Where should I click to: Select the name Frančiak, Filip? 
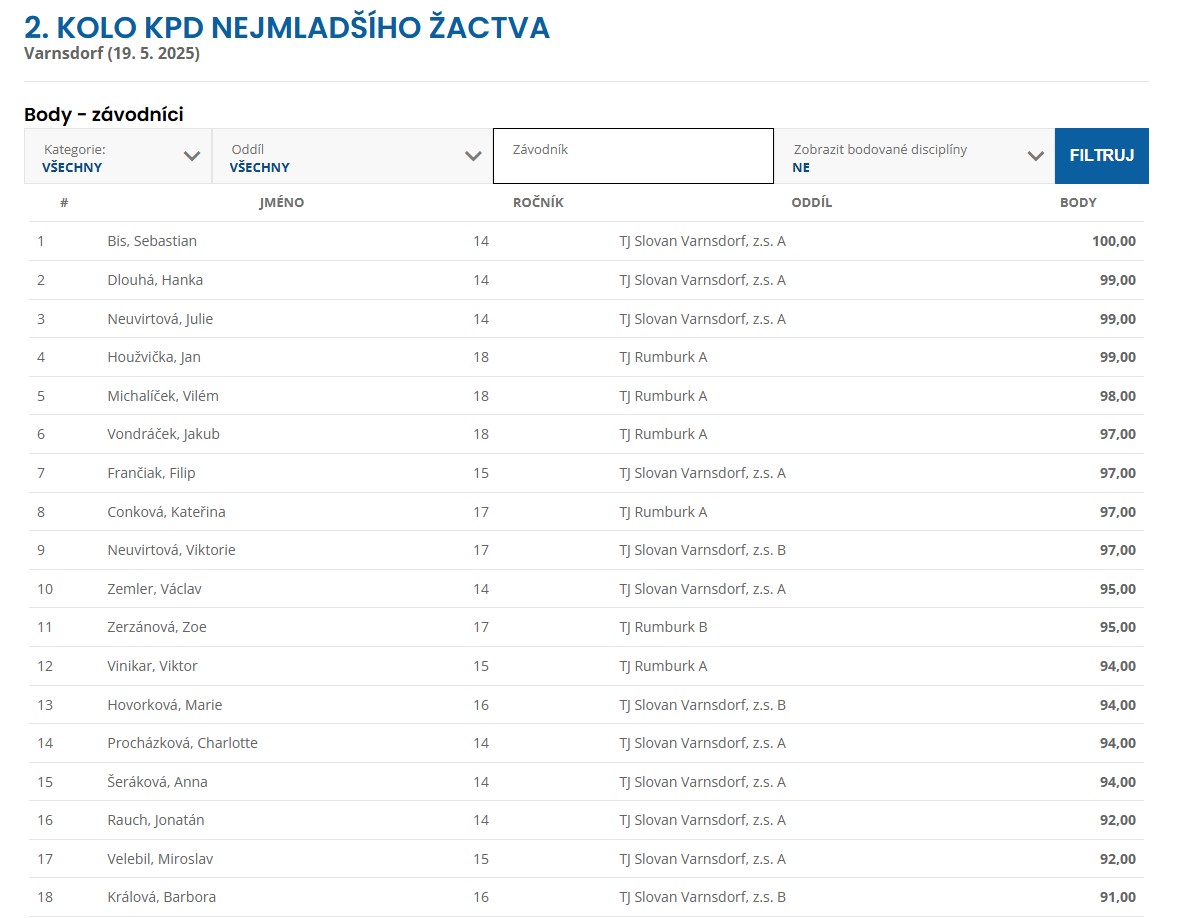point(151,473)
